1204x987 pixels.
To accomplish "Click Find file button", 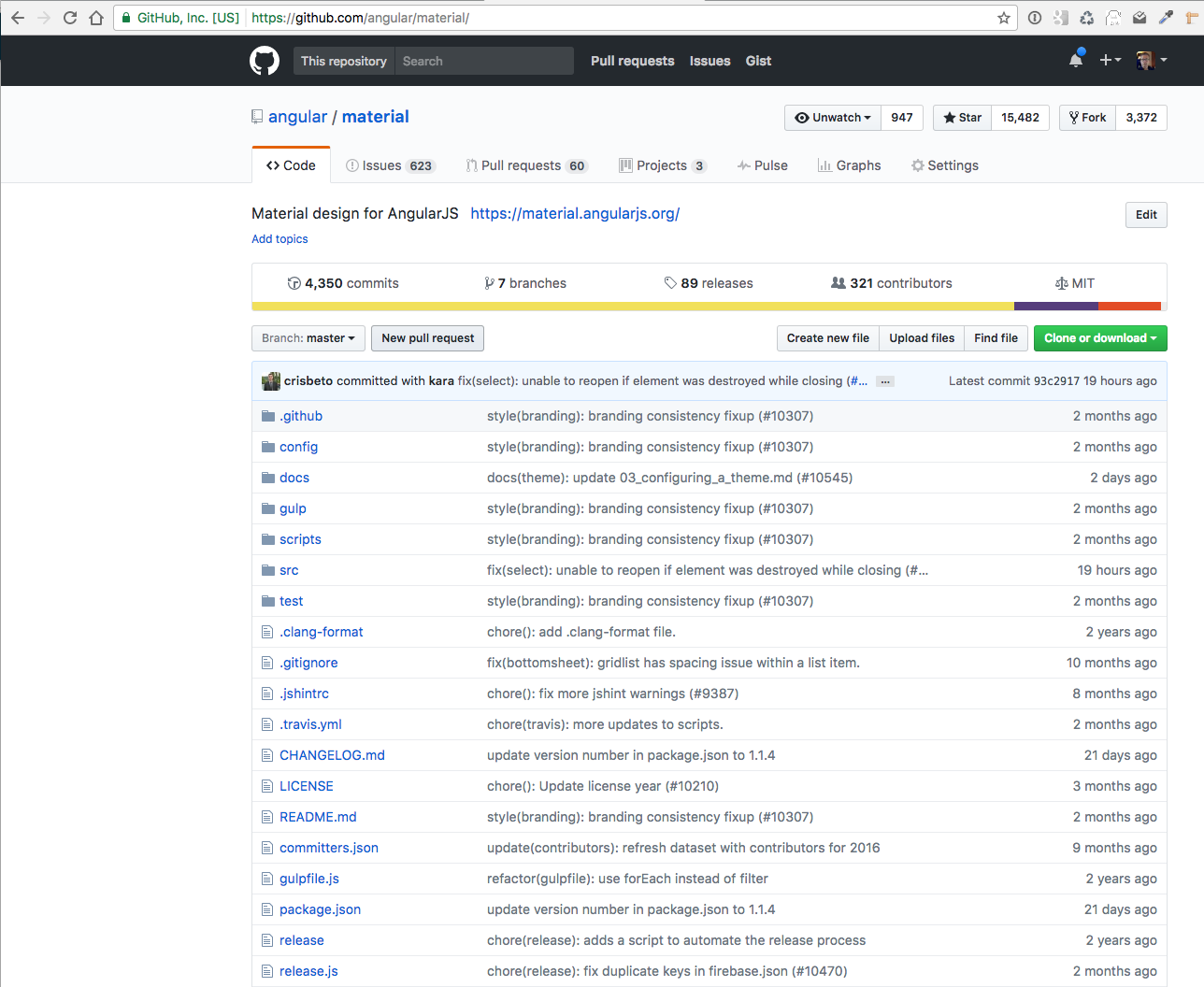I will [996, 338].
